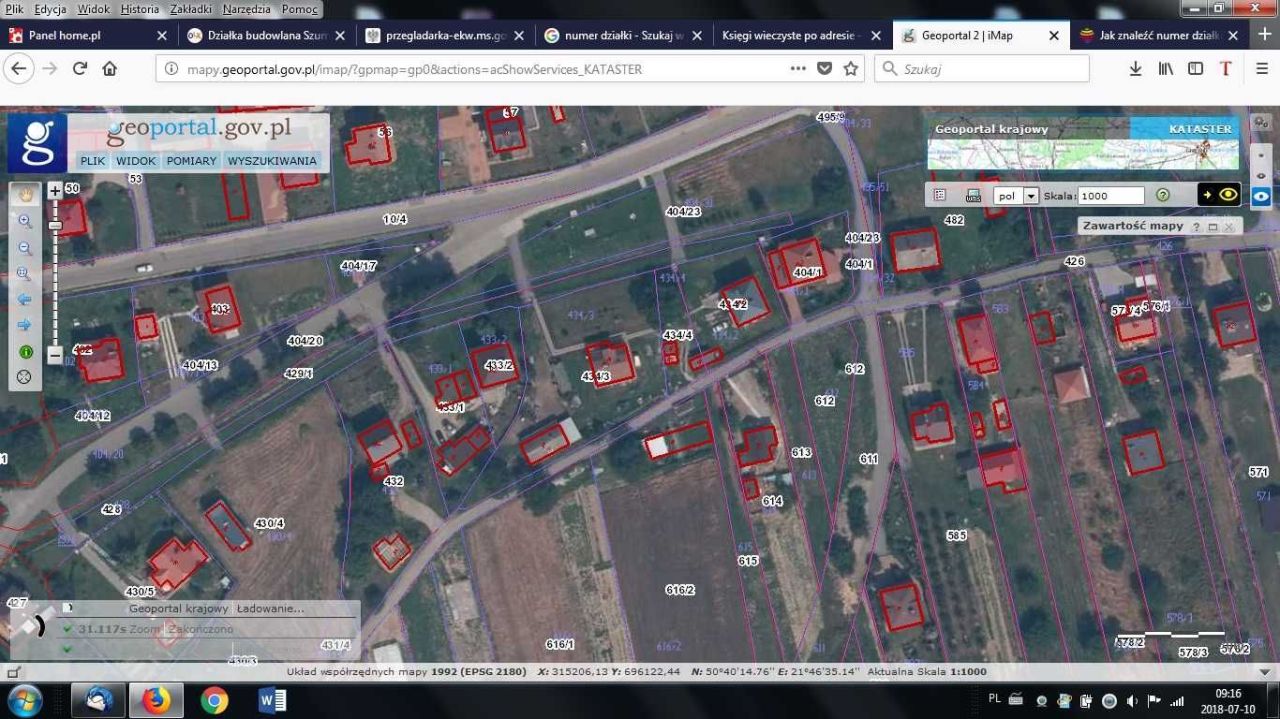
Task: Click the print map icon beside language box
Action: click(x=973, y=195)
